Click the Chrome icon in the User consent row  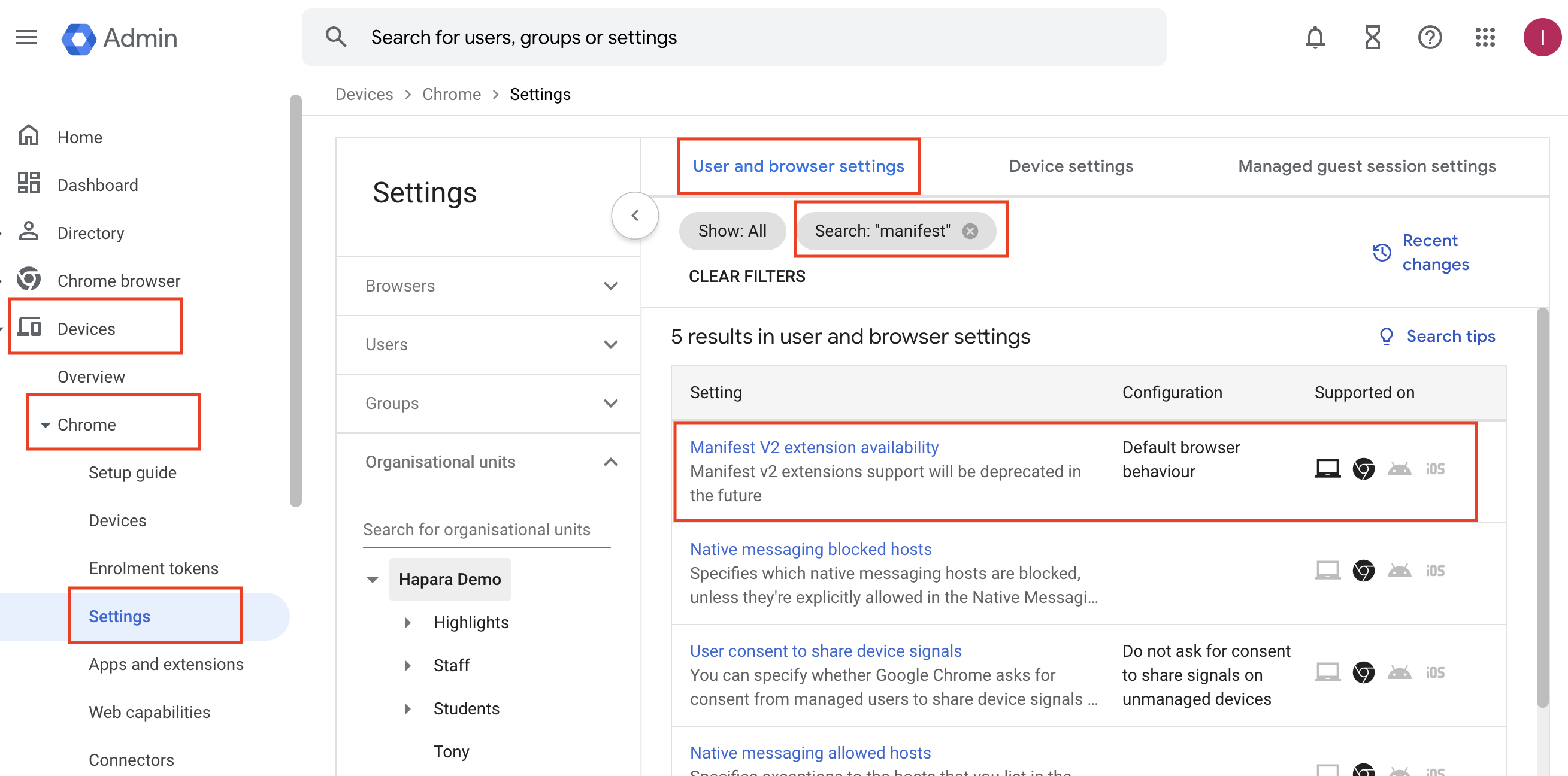(1364, 672)
